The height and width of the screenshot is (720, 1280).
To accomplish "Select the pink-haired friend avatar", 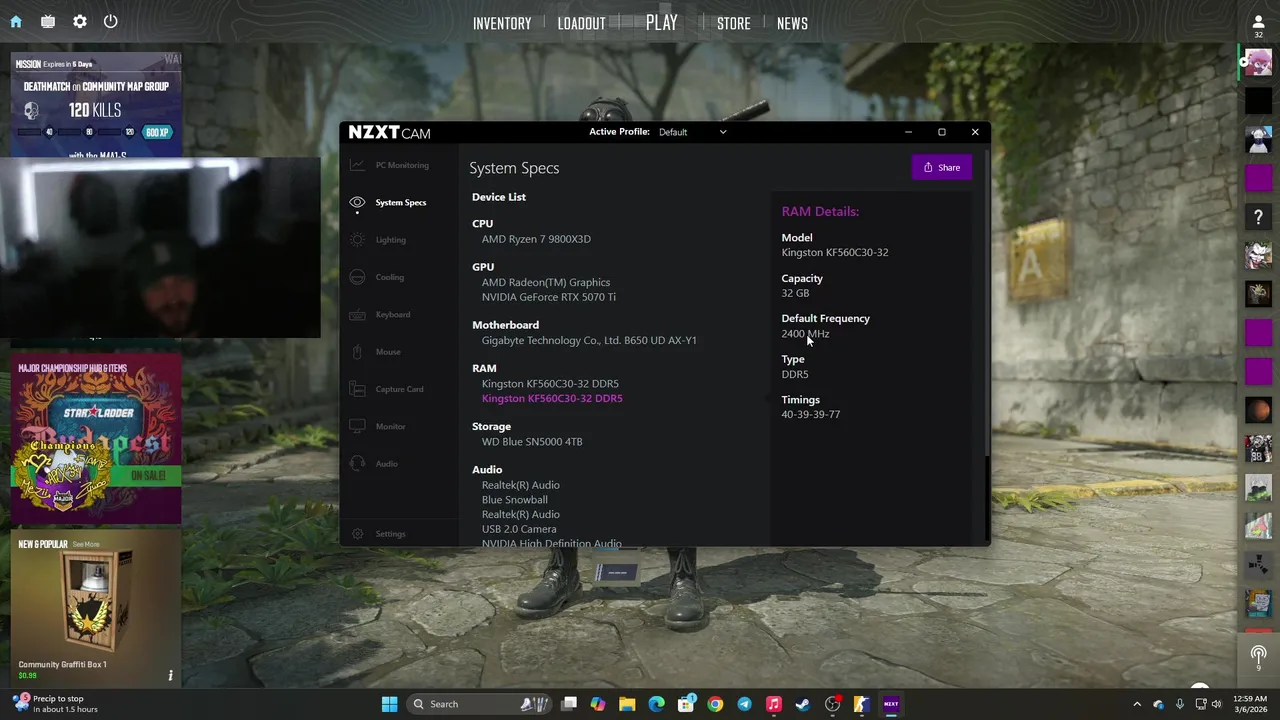I will [1258, 63].
